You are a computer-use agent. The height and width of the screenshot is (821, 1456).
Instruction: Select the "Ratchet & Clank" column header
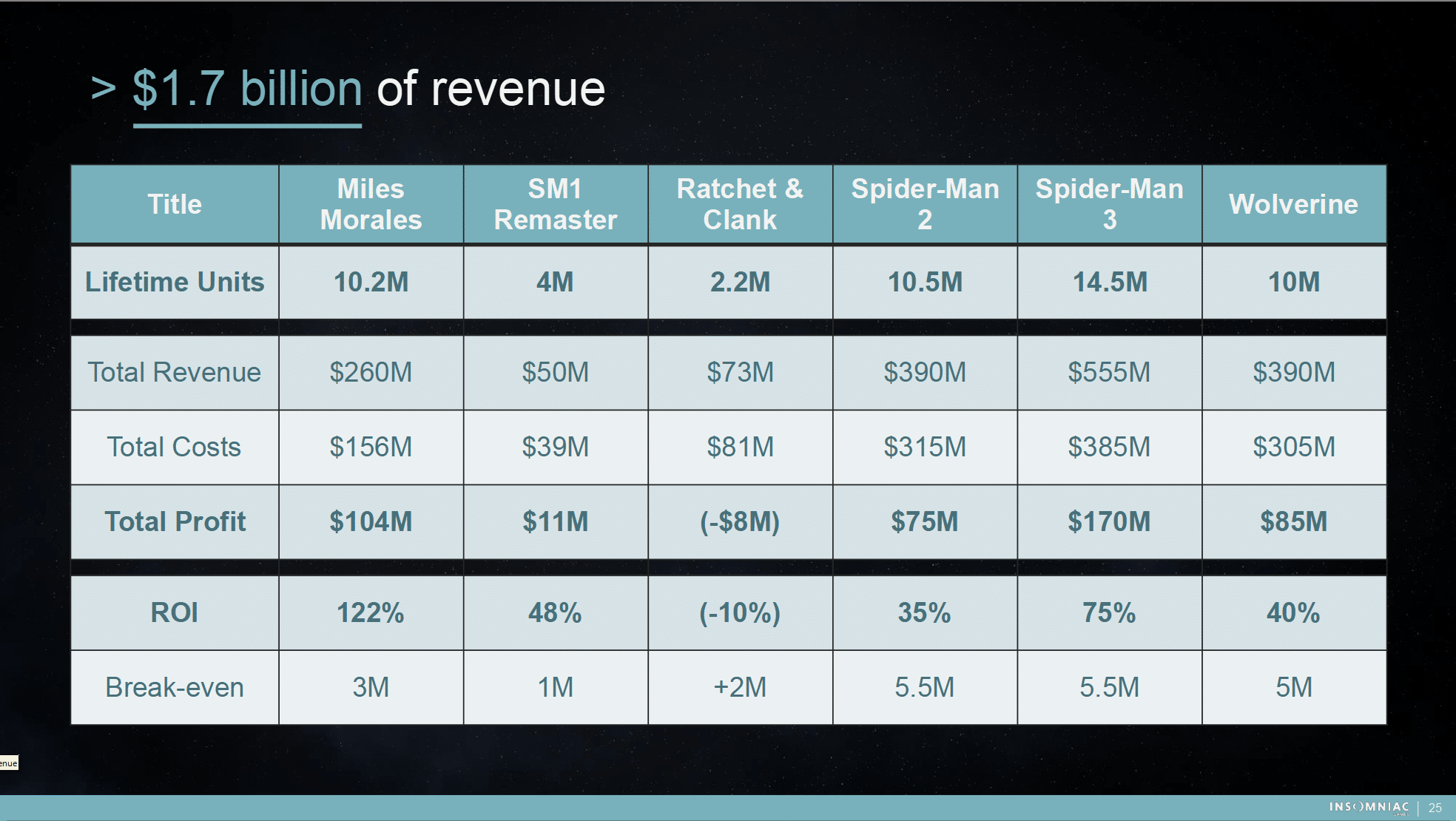pos(740,204)
